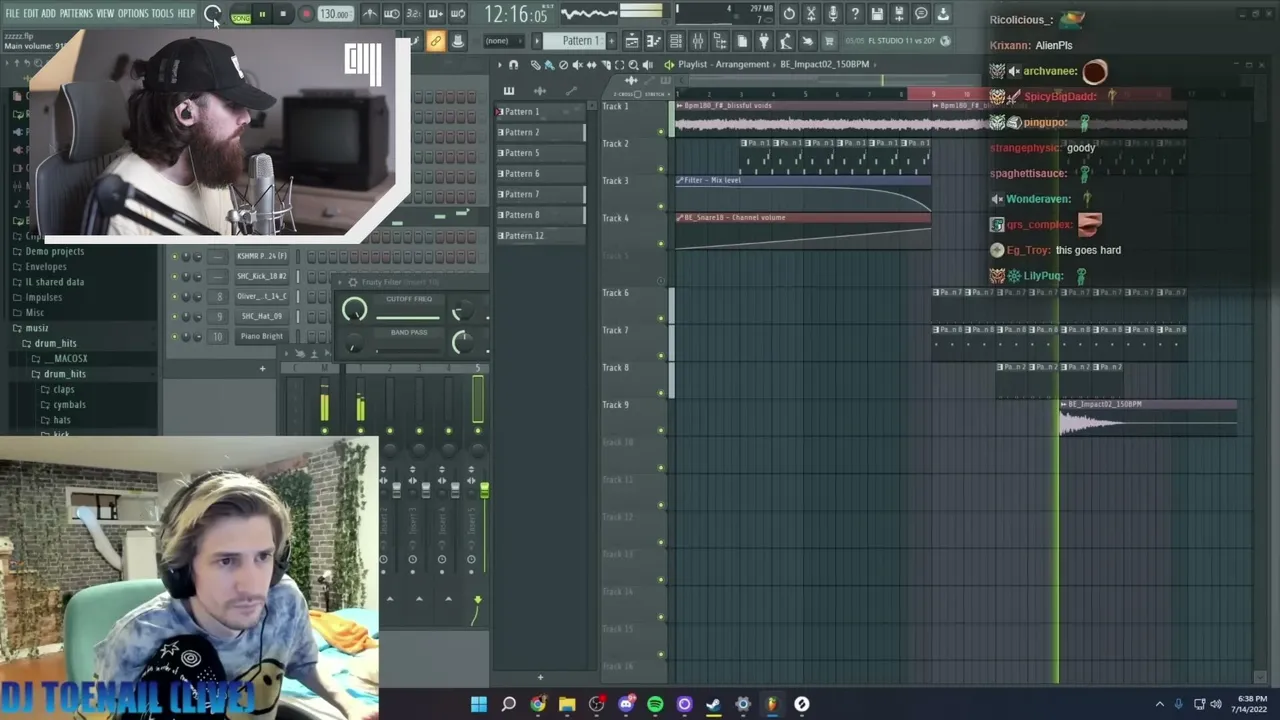
Task: Click the one-click audio recording microphone
Action: click(x=833, y=14)
